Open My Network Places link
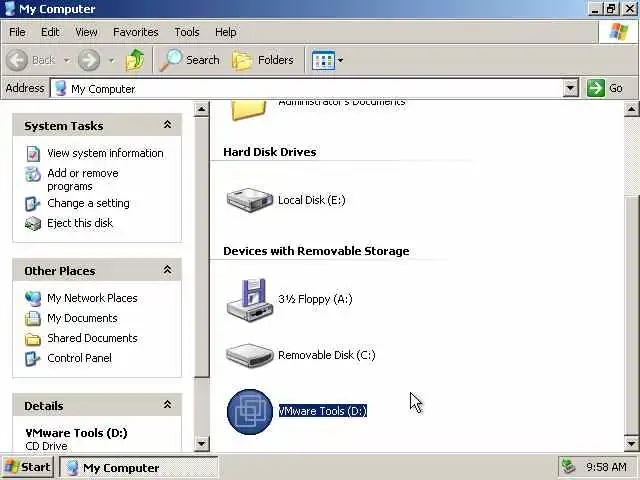640x480 pixels. 92,298
